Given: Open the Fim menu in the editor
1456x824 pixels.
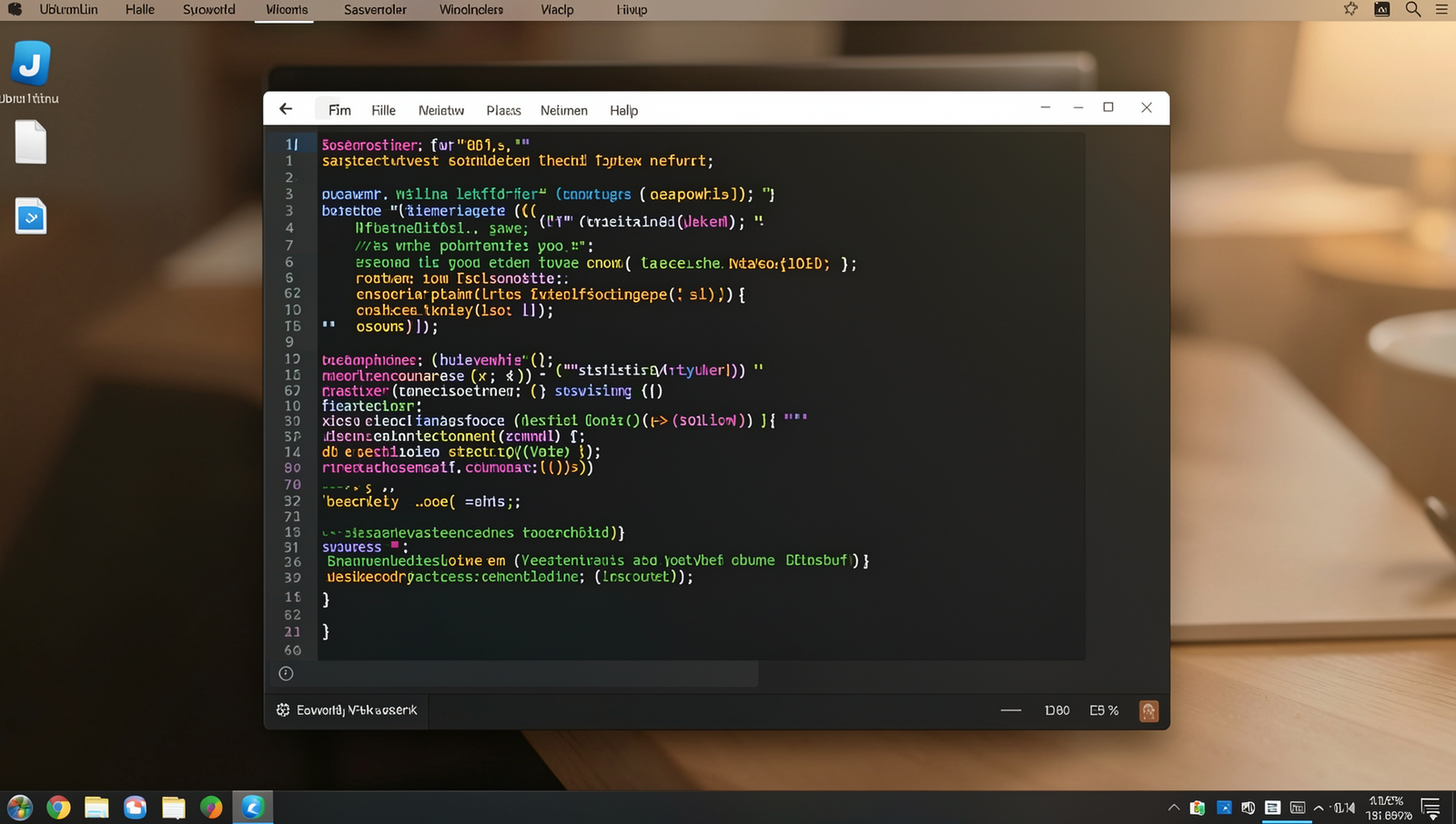Looking at the screenshot, I should [339, 110].
